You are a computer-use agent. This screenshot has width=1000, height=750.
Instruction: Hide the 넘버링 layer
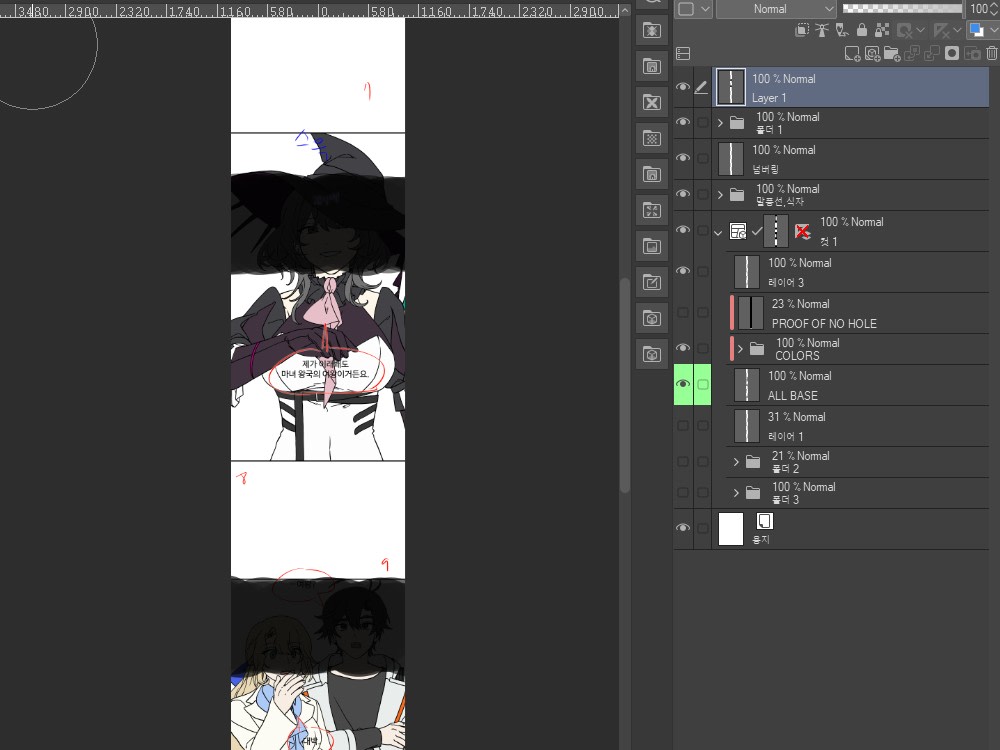click(683, 158)
